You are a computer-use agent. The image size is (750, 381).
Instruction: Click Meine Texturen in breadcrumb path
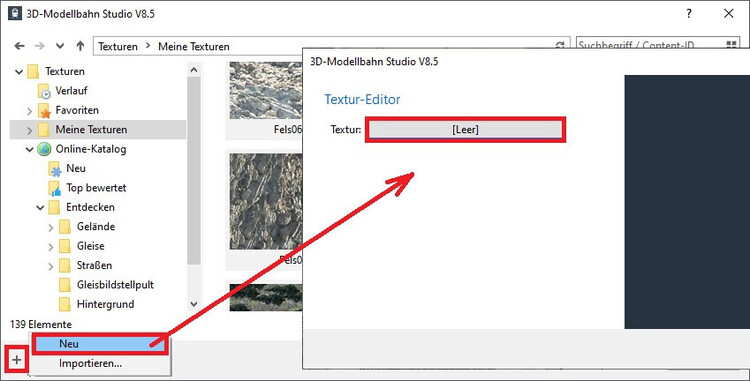click(194, 46)
